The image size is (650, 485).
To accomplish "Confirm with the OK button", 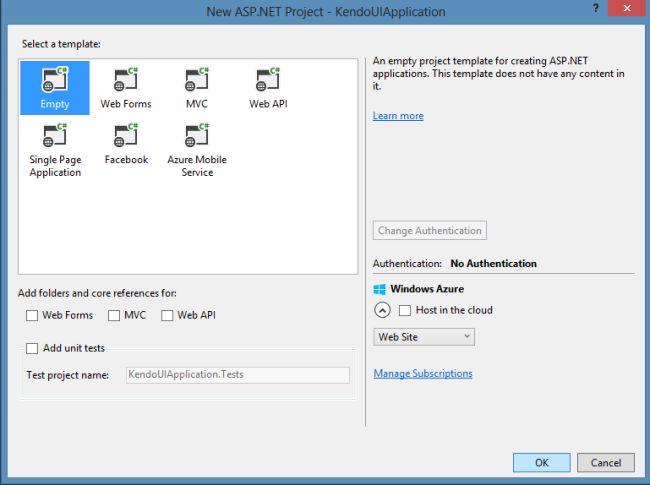I will coord(541,463).
